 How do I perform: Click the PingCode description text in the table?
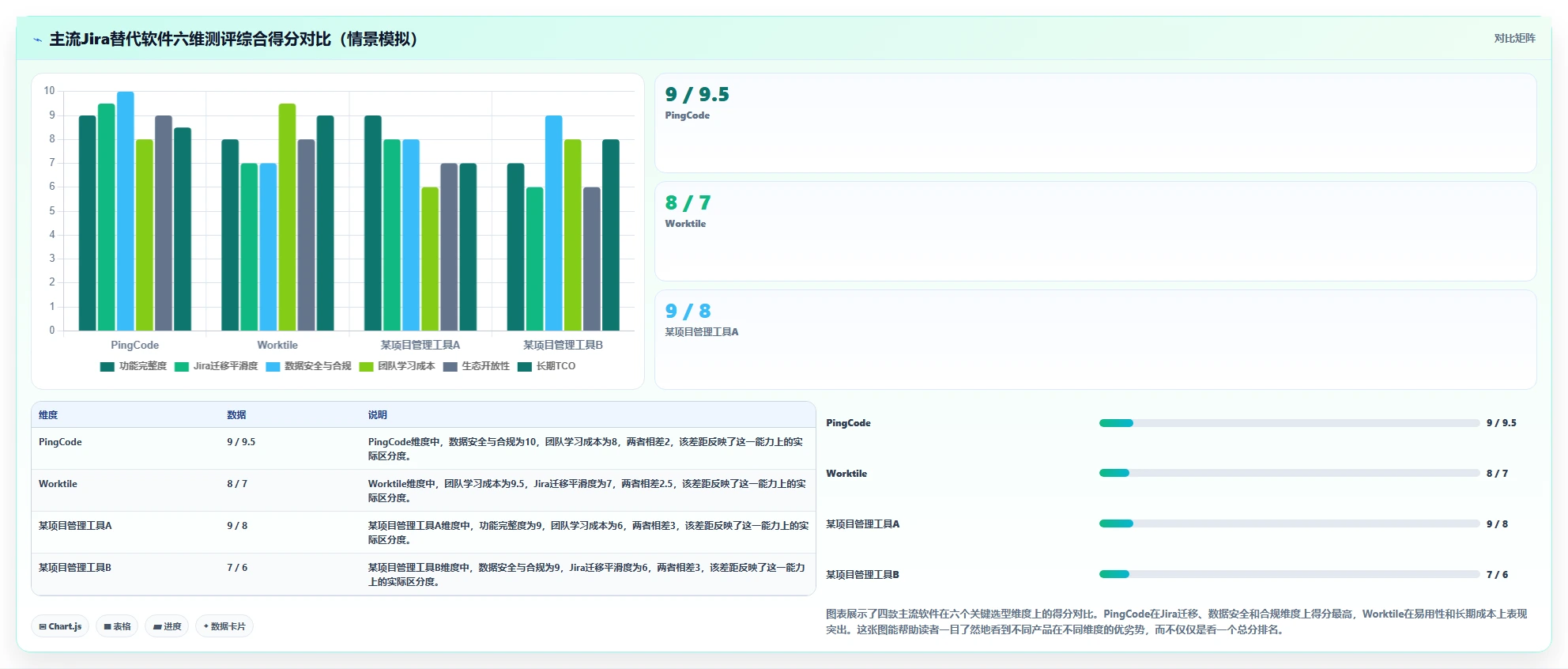pos(586,449)
